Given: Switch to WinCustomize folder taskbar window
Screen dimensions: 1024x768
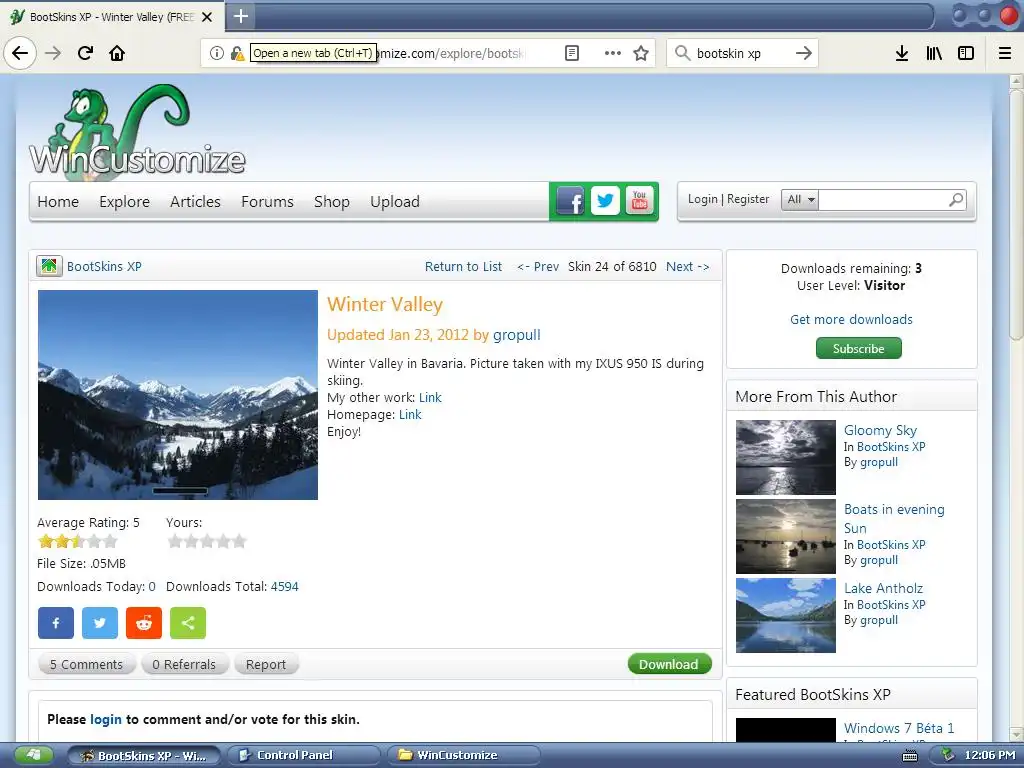Looking at the screenshot, I should (x=464, y=756).
